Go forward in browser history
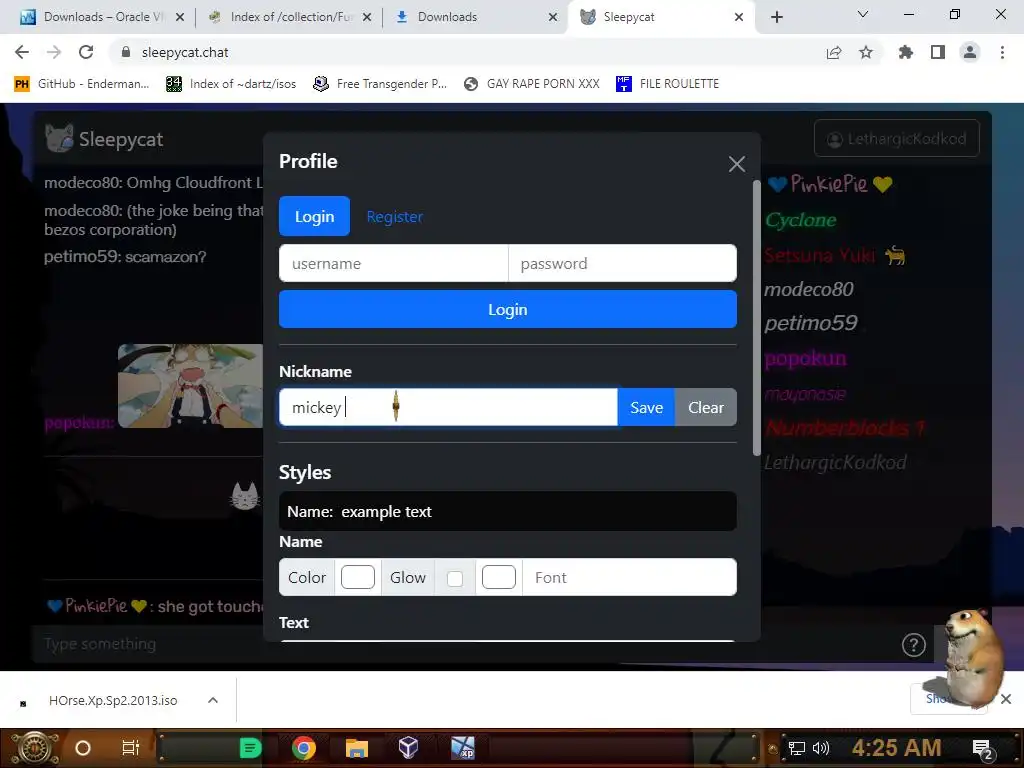The width and height of the screenshot is (1024, 768). coord(54,52)
